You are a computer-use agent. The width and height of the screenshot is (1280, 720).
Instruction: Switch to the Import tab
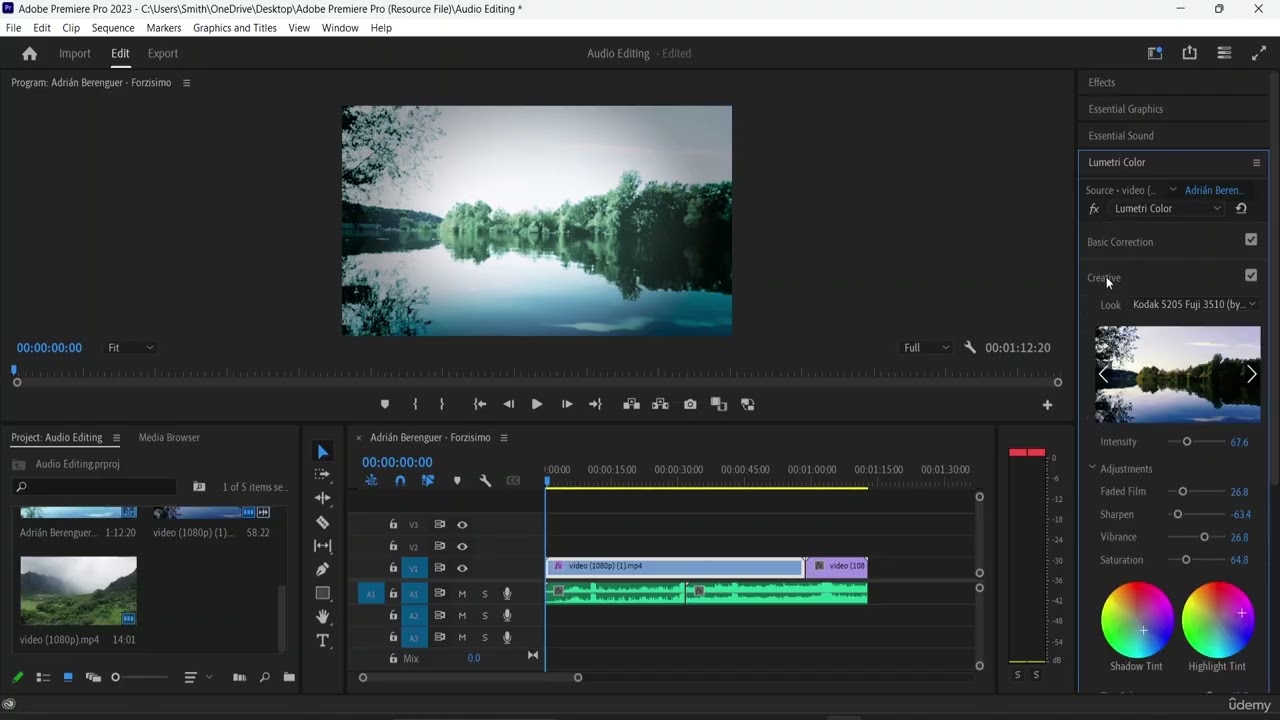pyautogui.click(x=75, y=54)
